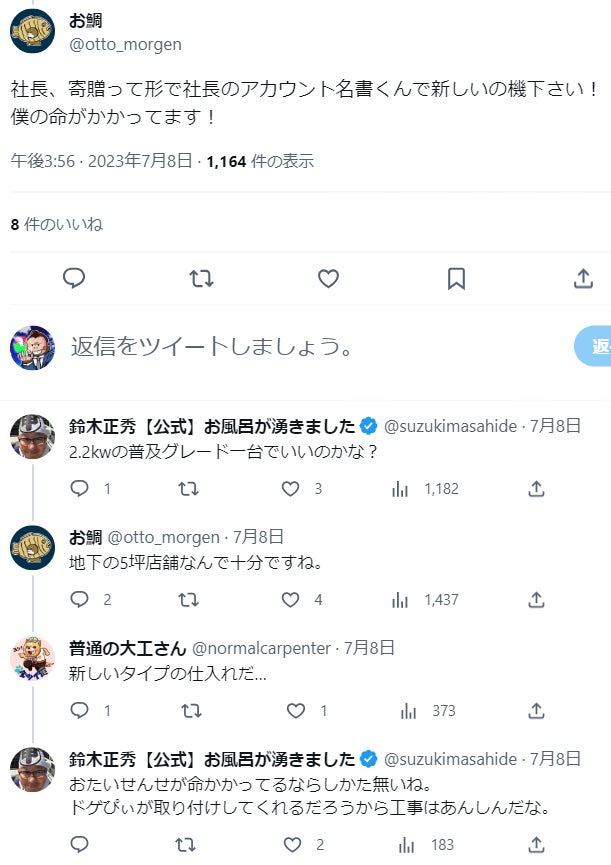Like the 地下の5坪店舗 reply
This screenshot has height=865, width=611.
(290, 600)
